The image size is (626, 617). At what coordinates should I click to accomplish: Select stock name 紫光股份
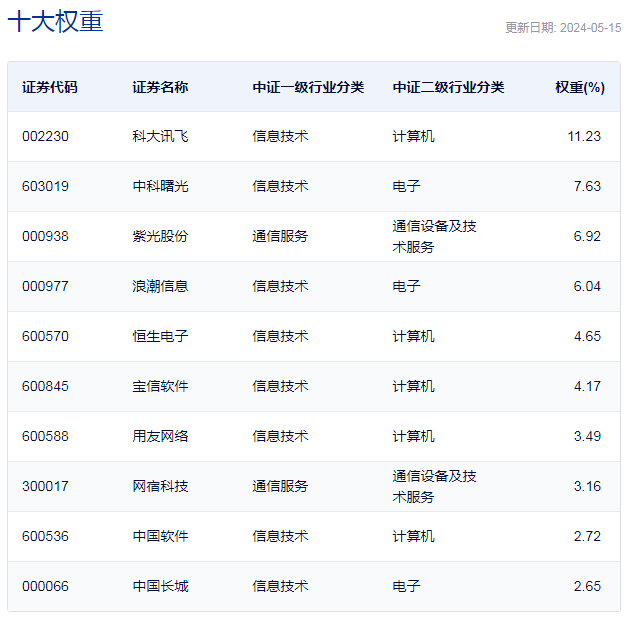coord(160,236)
